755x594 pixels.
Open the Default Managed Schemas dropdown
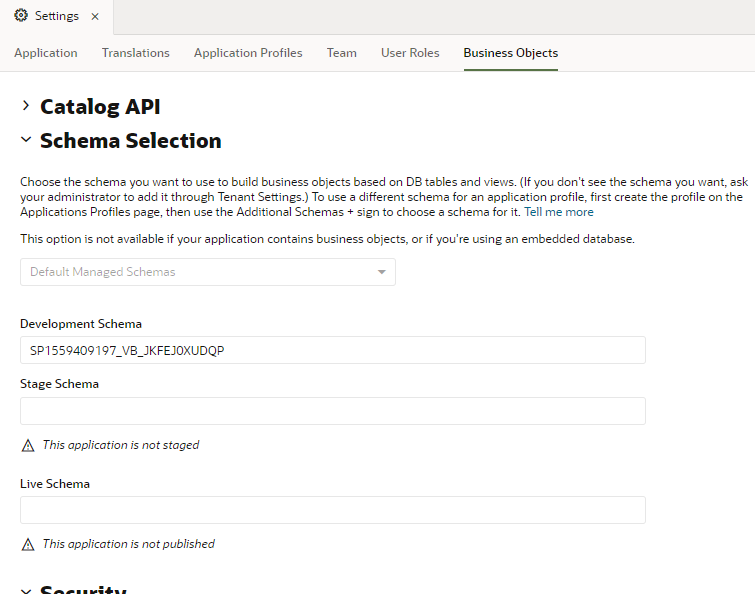[x=208, y=272]
